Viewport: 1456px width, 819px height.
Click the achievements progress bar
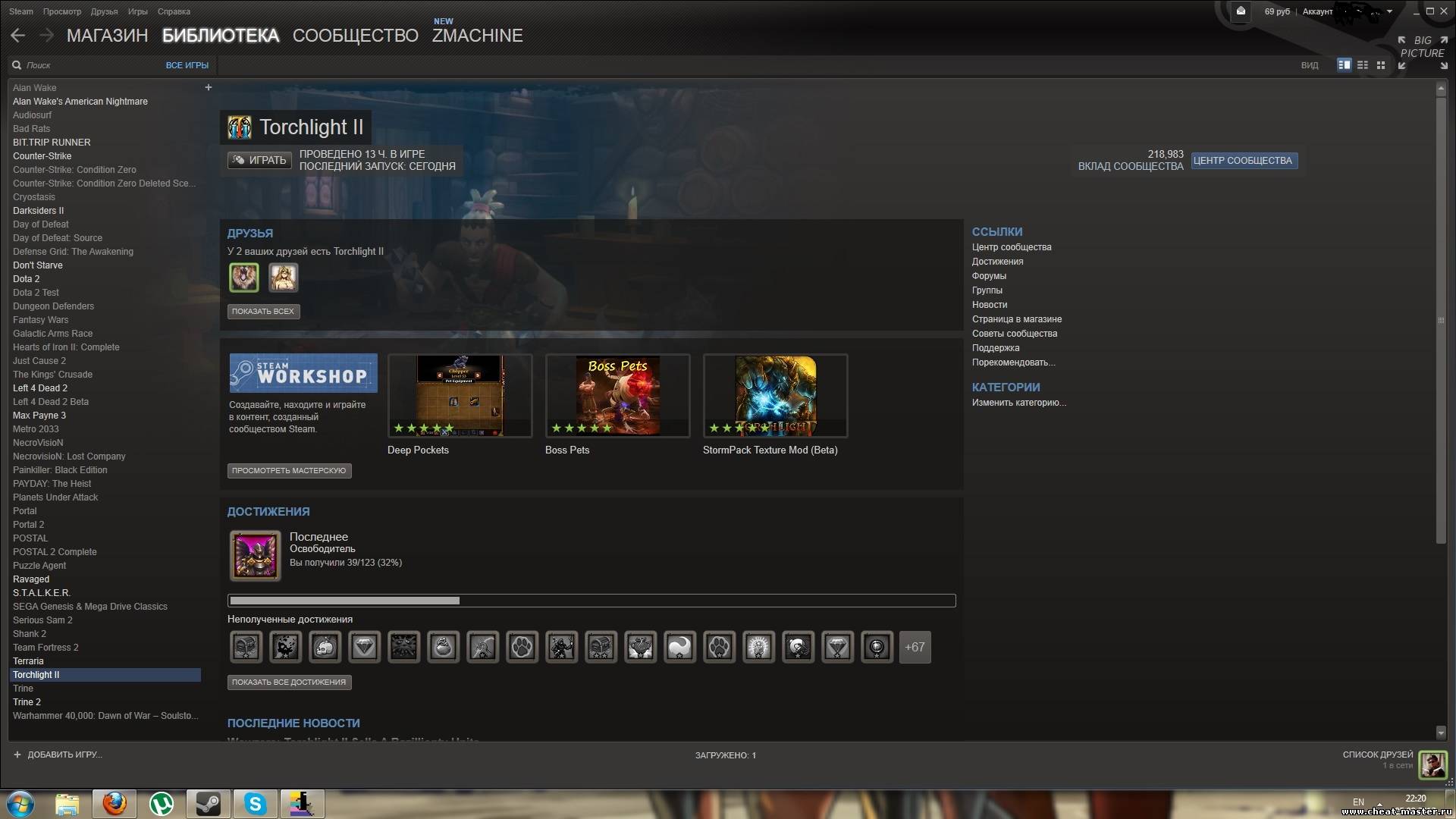click(x=591, y=601)
